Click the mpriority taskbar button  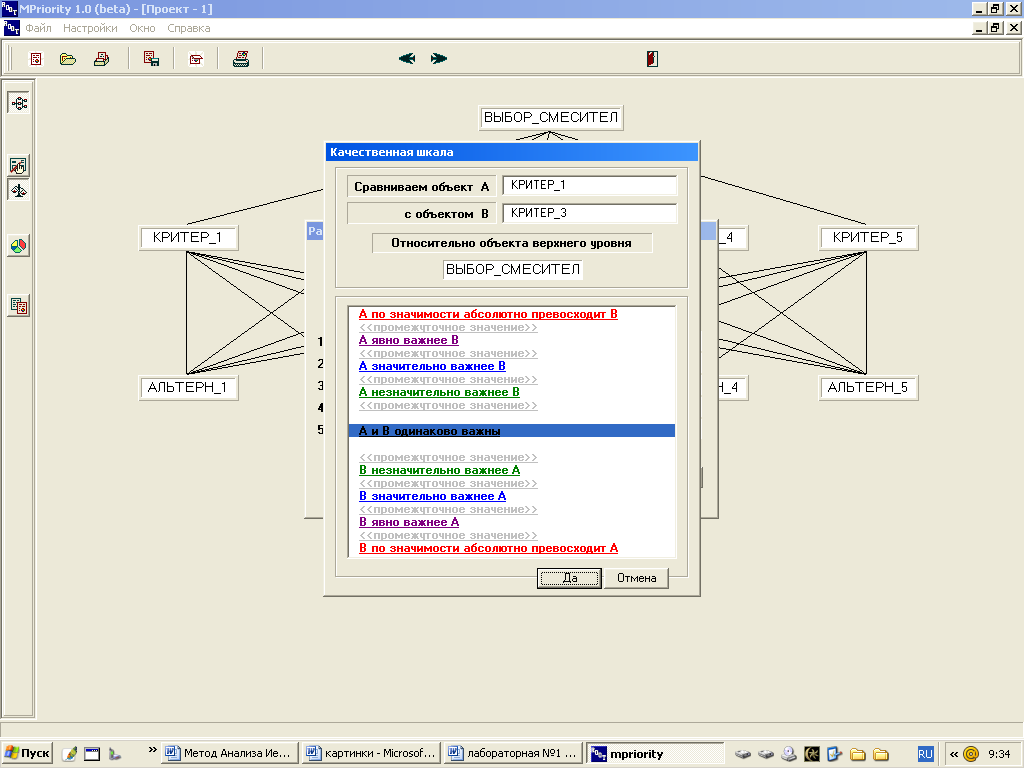pyautogui.click(x=655, y=754)
